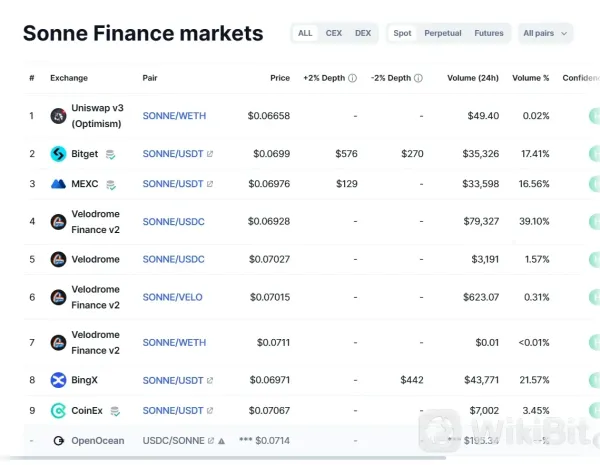
Task: Click the +2% Depth info icon
Action: 352,78
